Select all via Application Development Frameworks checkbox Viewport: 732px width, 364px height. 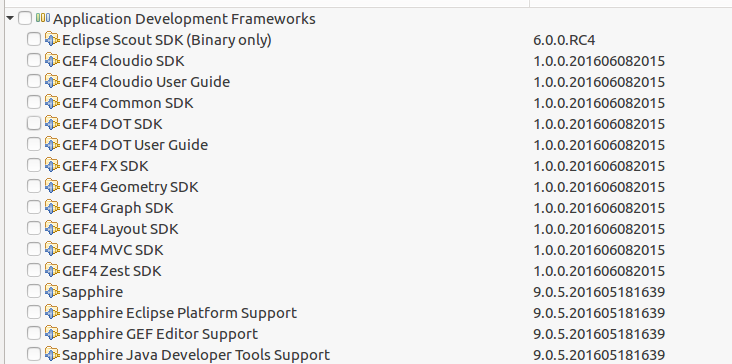click(x=25, y=19)
